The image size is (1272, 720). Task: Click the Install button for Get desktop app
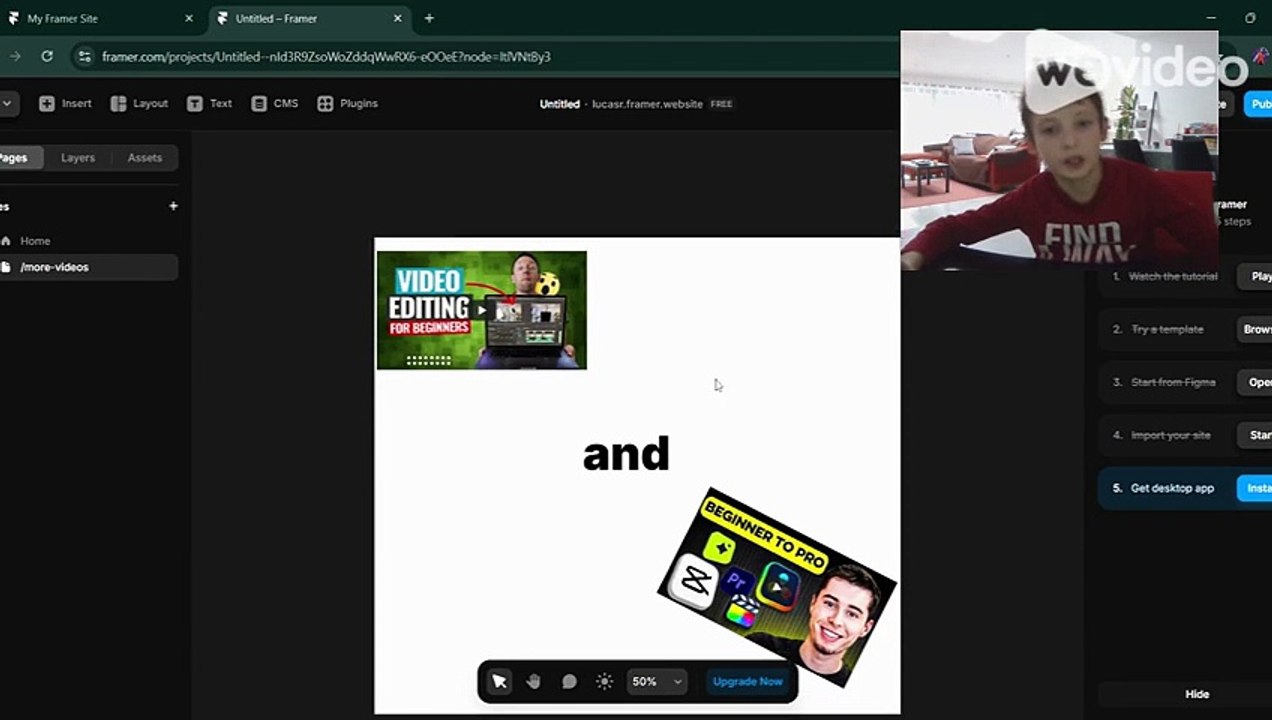pos(1256,488)
